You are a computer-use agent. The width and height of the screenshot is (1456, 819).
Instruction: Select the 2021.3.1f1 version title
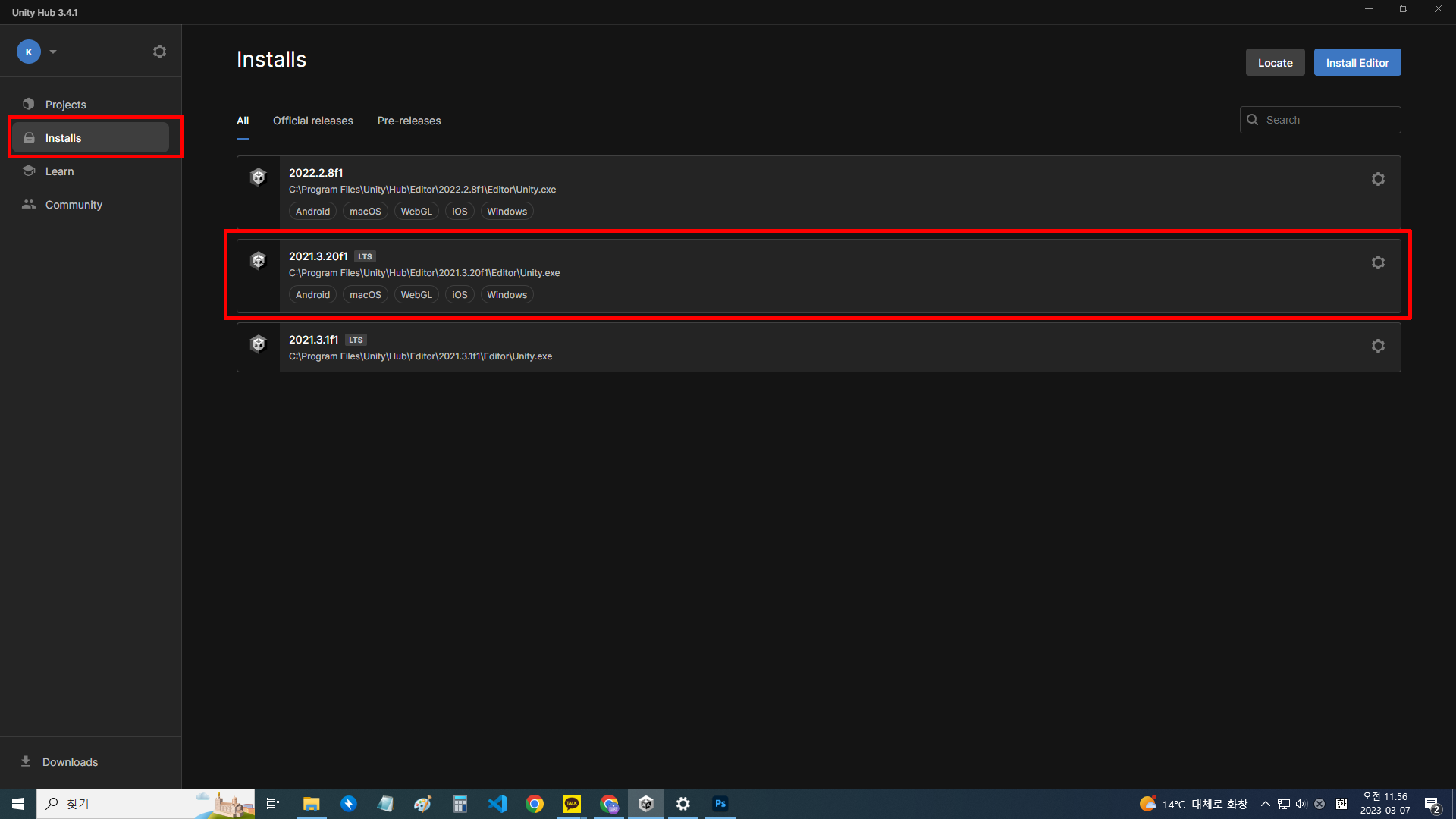coord(314,340)
